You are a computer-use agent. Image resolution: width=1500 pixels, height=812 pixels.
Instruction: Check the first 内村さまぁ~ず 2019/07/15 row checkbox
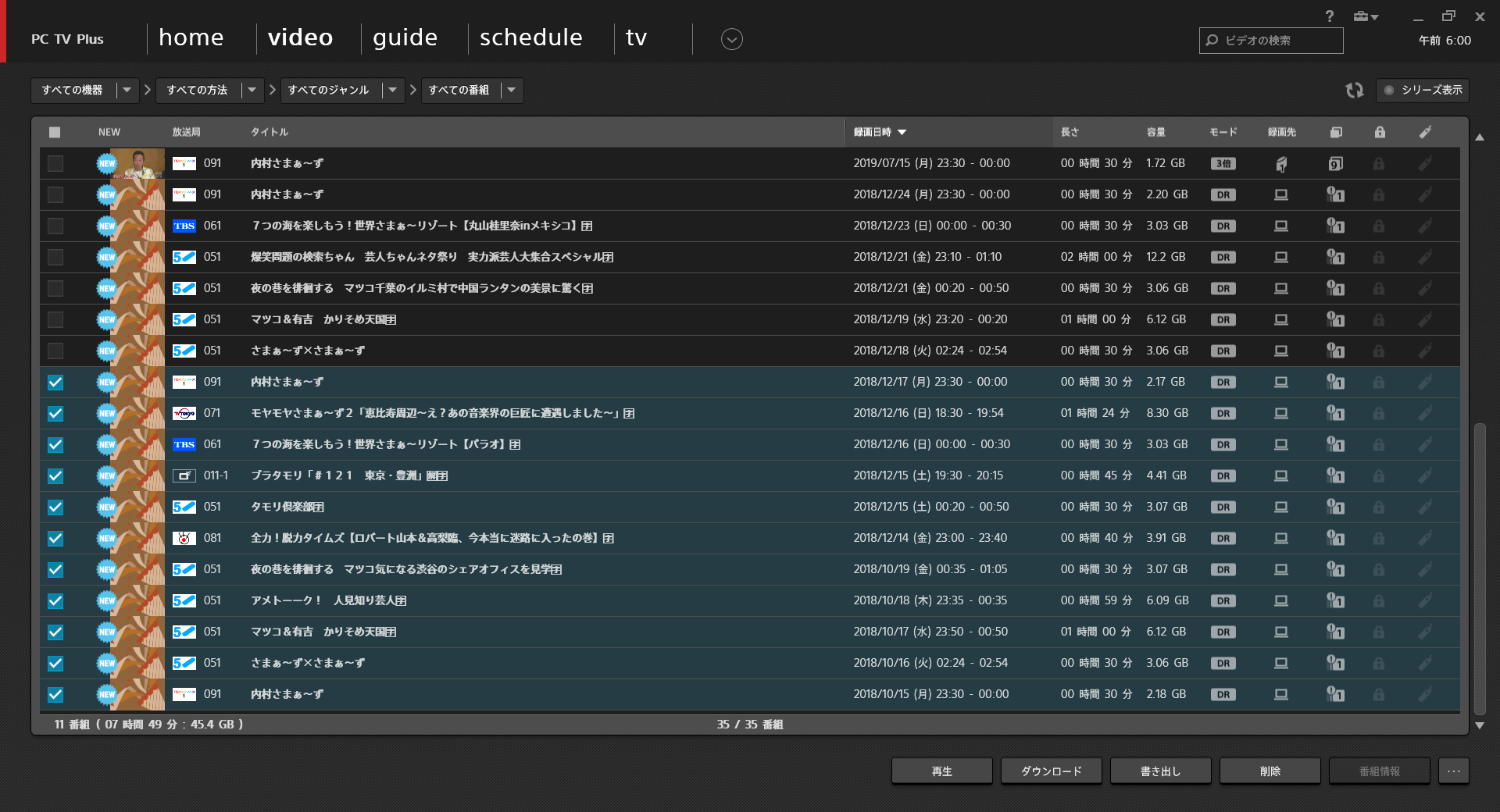(x=55, y=164)
